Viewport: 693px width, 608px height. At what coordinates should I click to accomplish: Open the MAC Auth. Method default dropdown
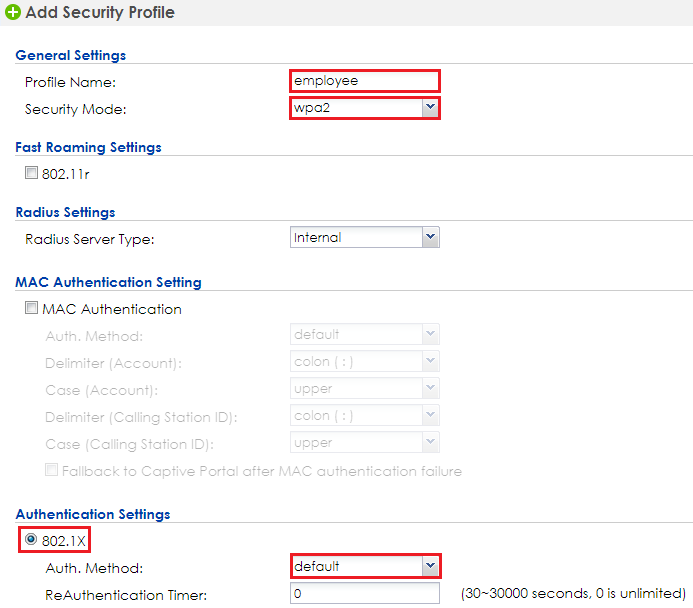(x=365, y=334)
